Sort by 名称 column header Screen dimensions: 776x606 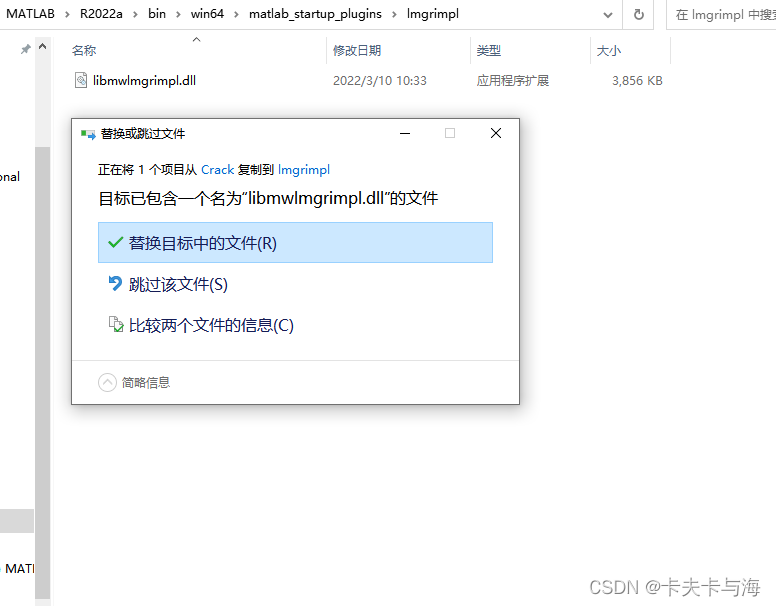84,50
